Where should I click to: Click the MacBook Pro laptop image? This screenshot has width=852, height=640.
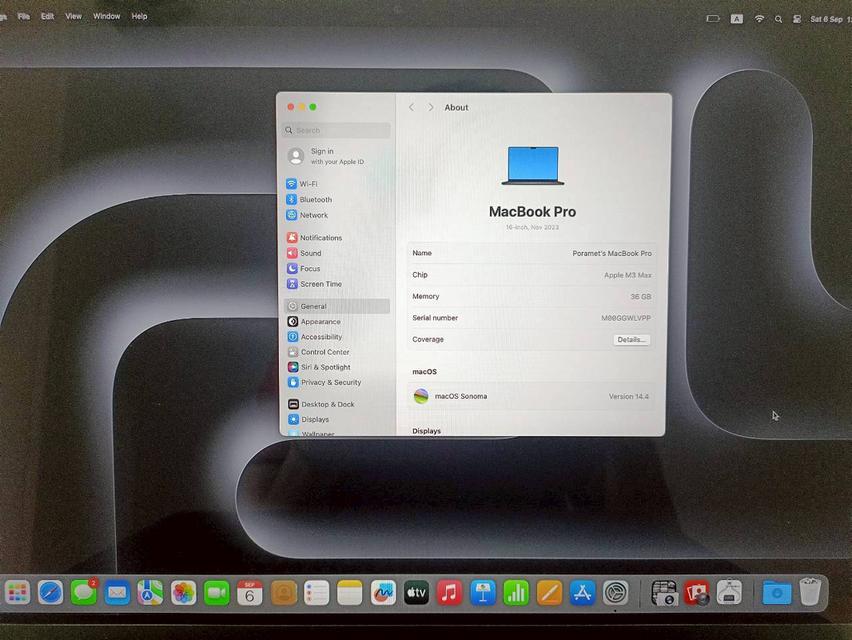point(532,166)
